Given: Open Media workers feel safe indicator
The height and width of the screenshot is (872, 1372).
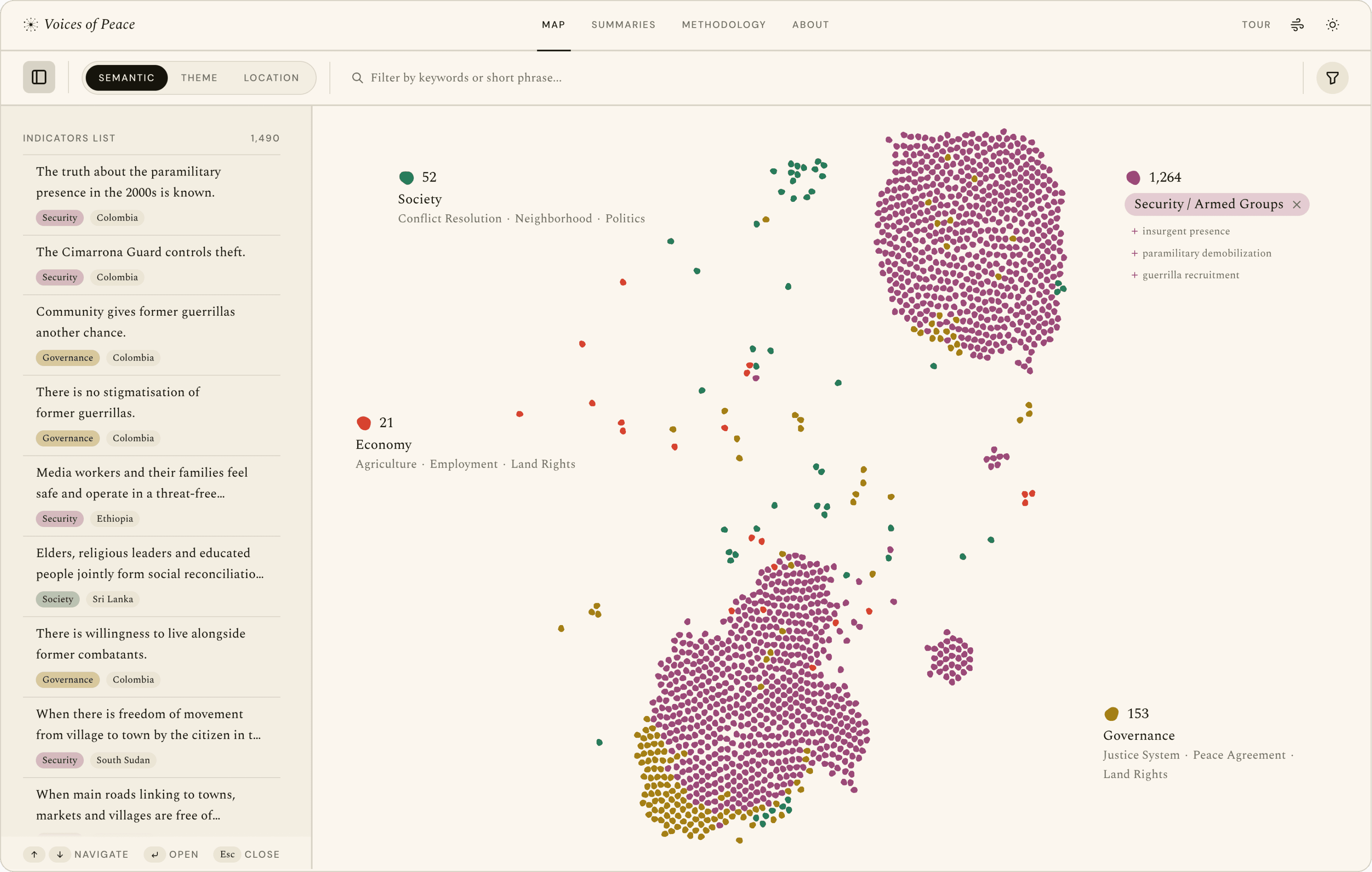Looking at the screenshot, I should pyautogui.click(x=151, y=495).
